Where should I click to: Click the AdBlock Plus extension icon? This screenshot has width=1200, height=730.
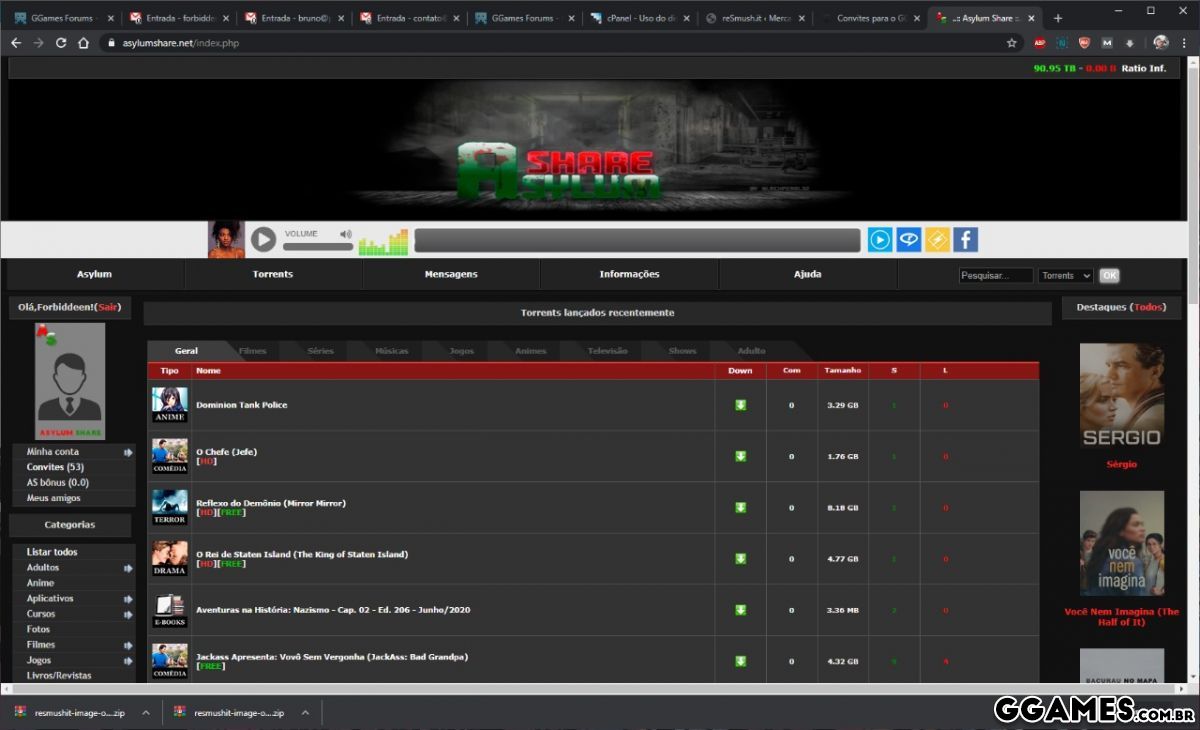click(1039, 43)
